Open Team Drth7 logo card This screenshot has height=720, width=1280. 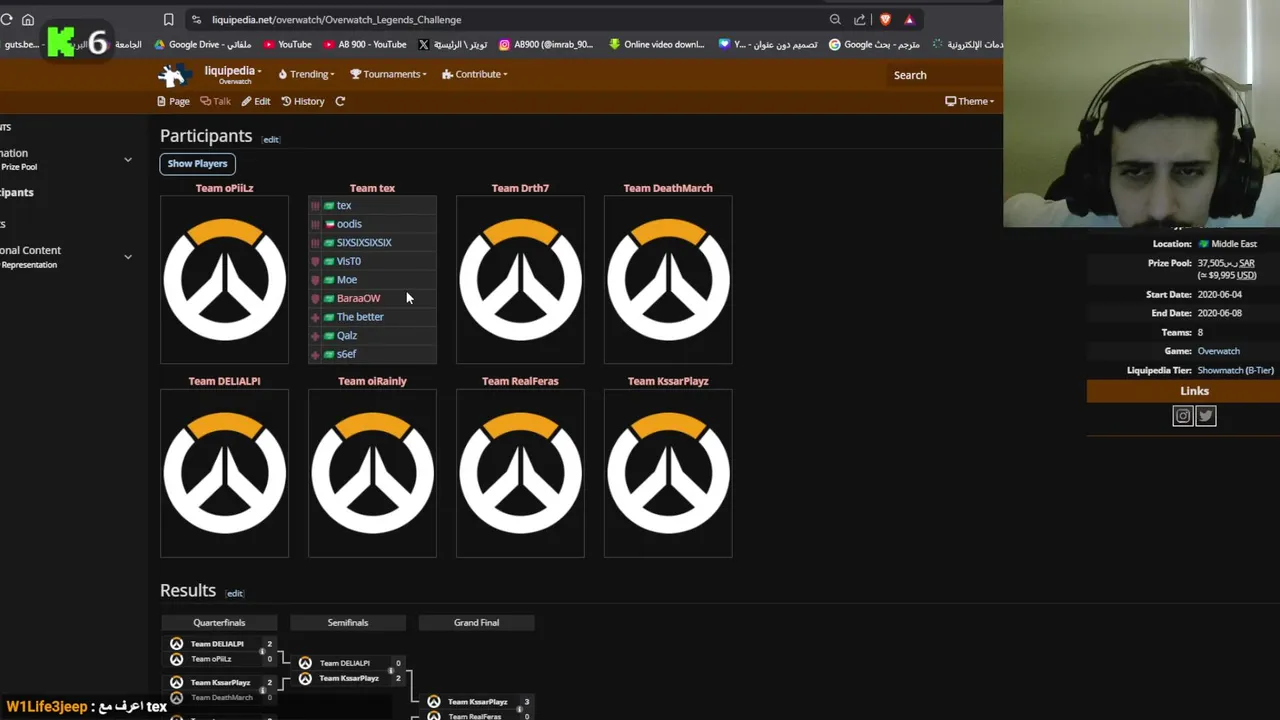point(520,279)
